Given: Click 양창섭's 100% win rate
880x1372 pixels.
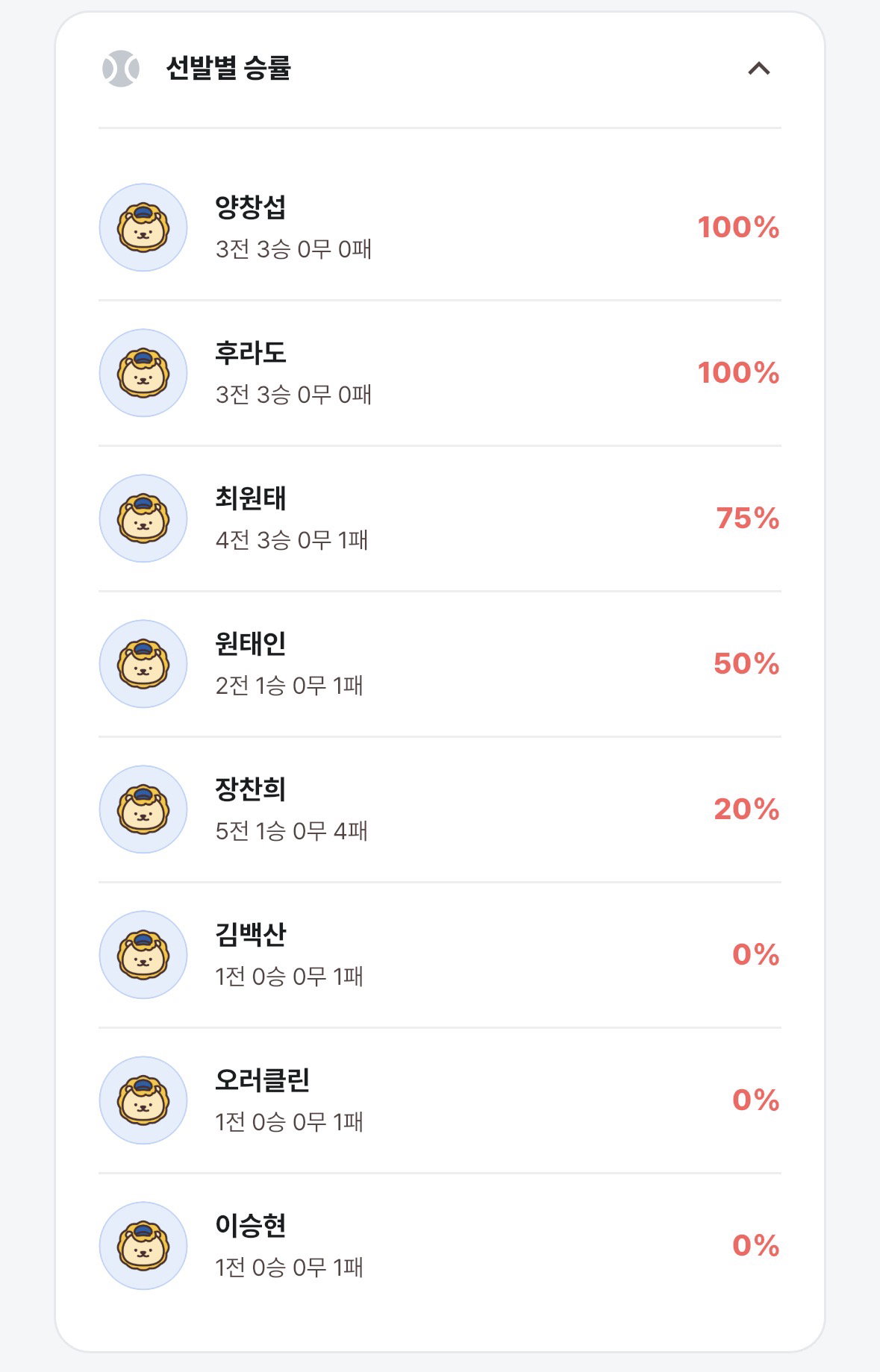Looking at the screenshot, I should (738, 228).
